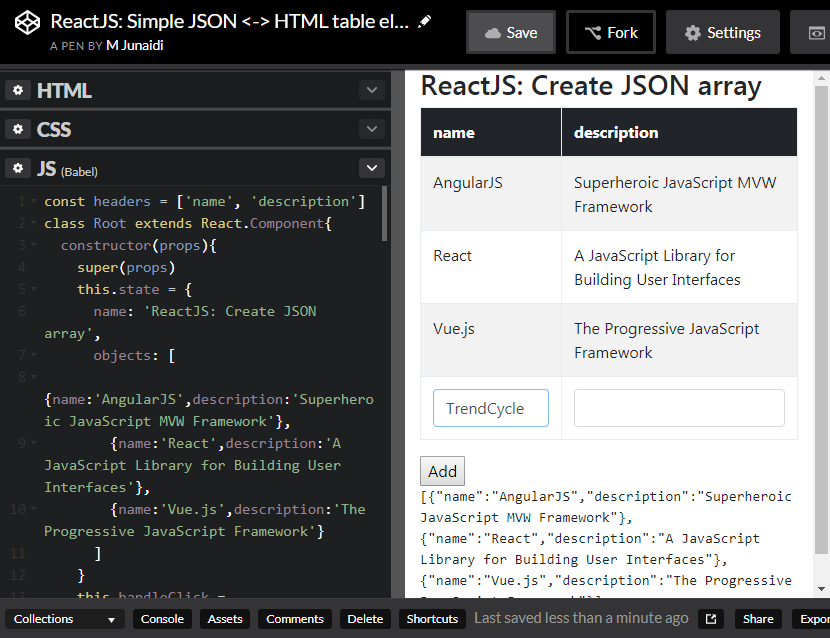Image resolution: width=830 pixels, height=638 pixels.
Task: Fork this pen
Action: (x=611, y=32)
